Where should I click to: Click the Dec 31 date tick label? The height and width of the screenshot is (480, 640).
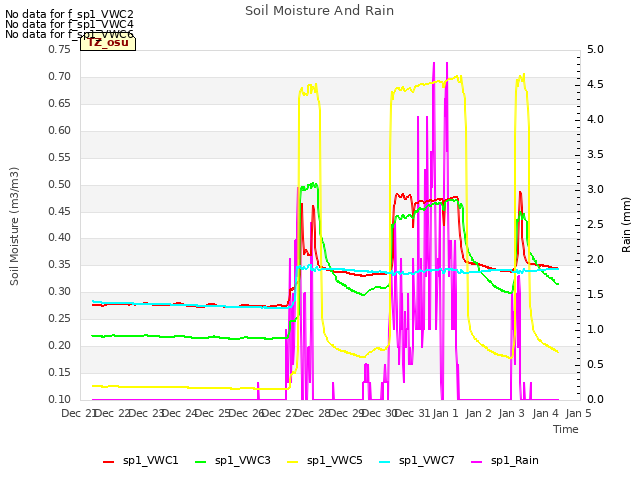coord(412,413)
